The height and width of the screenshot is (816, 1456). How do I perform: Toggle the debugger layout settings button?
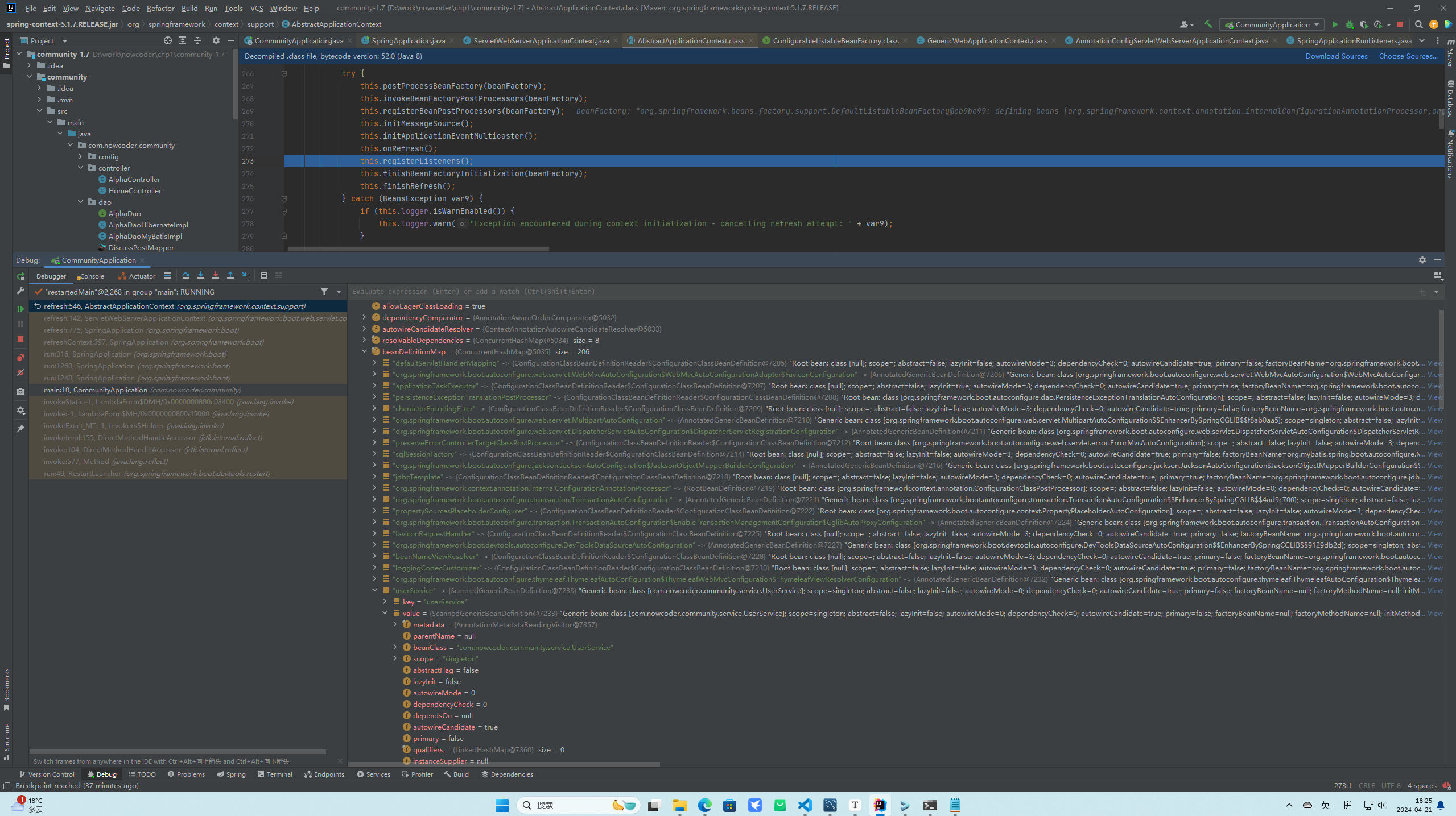click(1438, 276)
